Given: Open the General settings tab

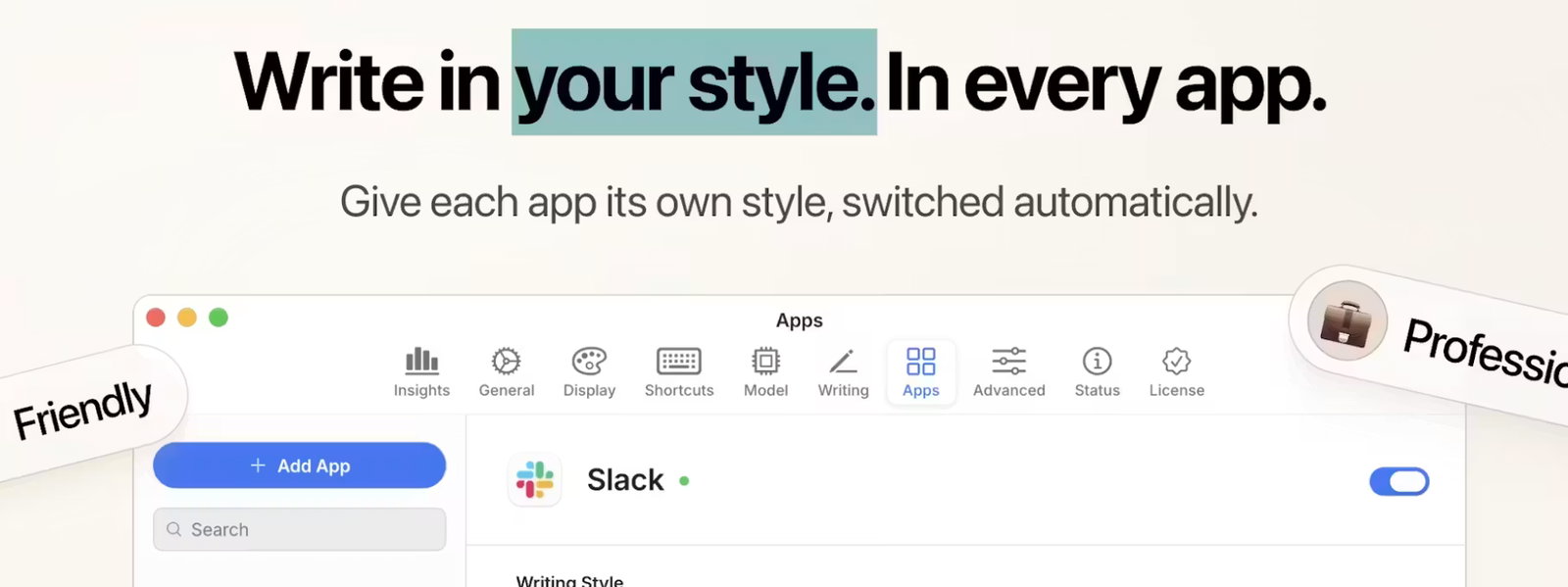Looking at the screenshot, I should [507, 372].
